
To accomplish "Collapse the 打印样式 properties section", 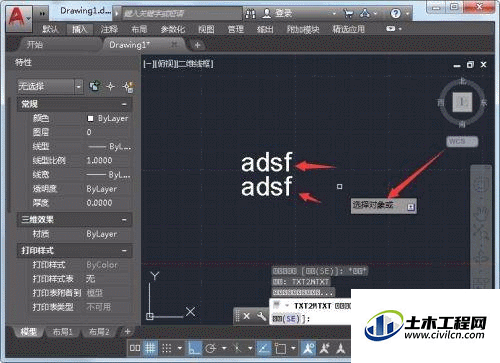I will point(124,251).
